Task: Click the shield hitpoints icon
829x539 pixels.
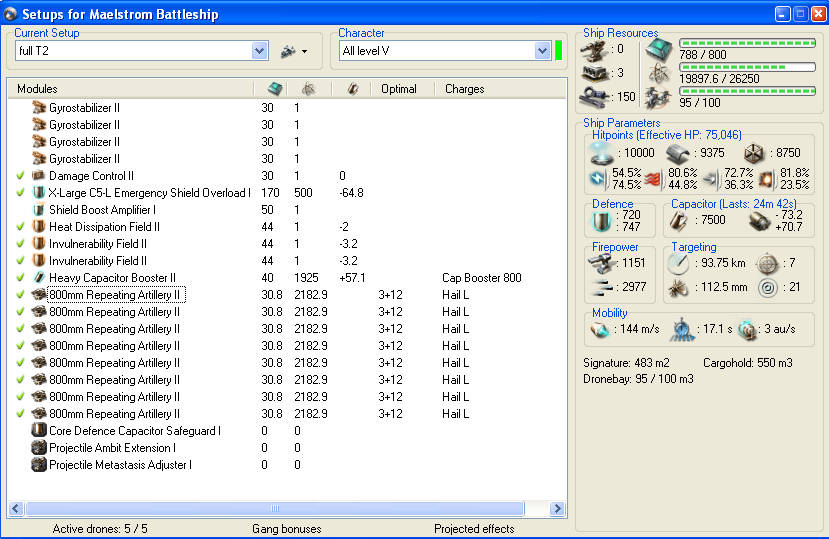Action: 602,153
